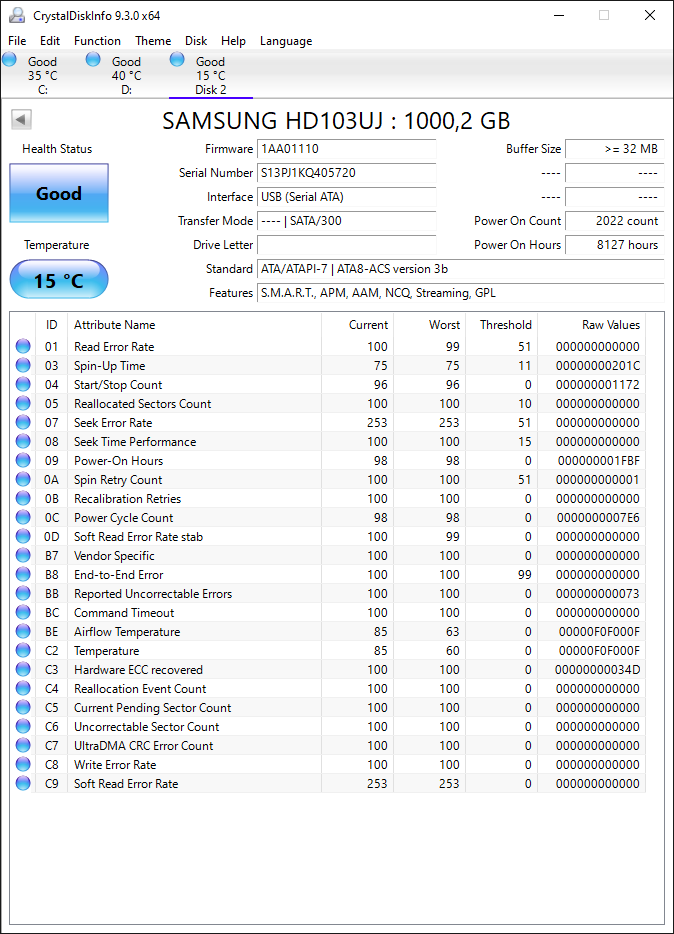Image resolution: width=674 pixels, height=934 pixels.
Task: Click the status icon for End-to-End Error
Action: pyautogui.click(x=23, y=574)
